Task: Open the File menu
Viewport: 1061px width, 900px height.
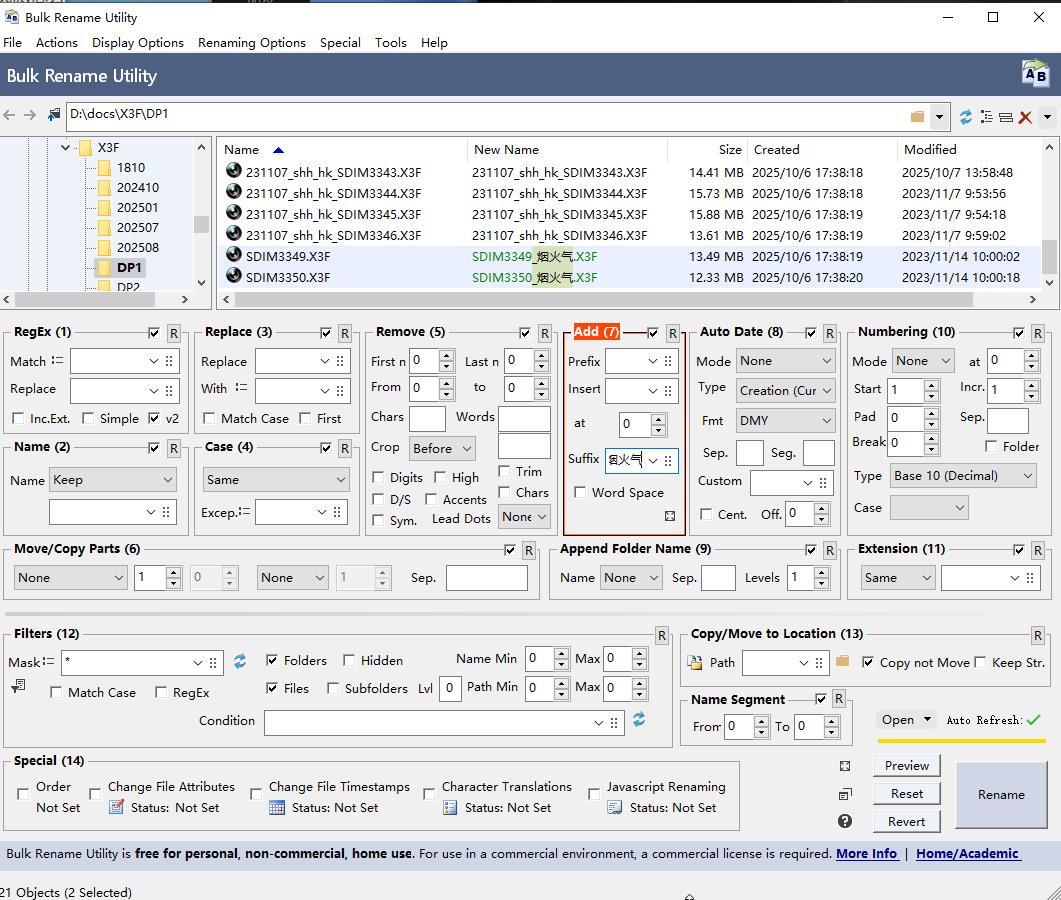Action: tap(12, 43)
